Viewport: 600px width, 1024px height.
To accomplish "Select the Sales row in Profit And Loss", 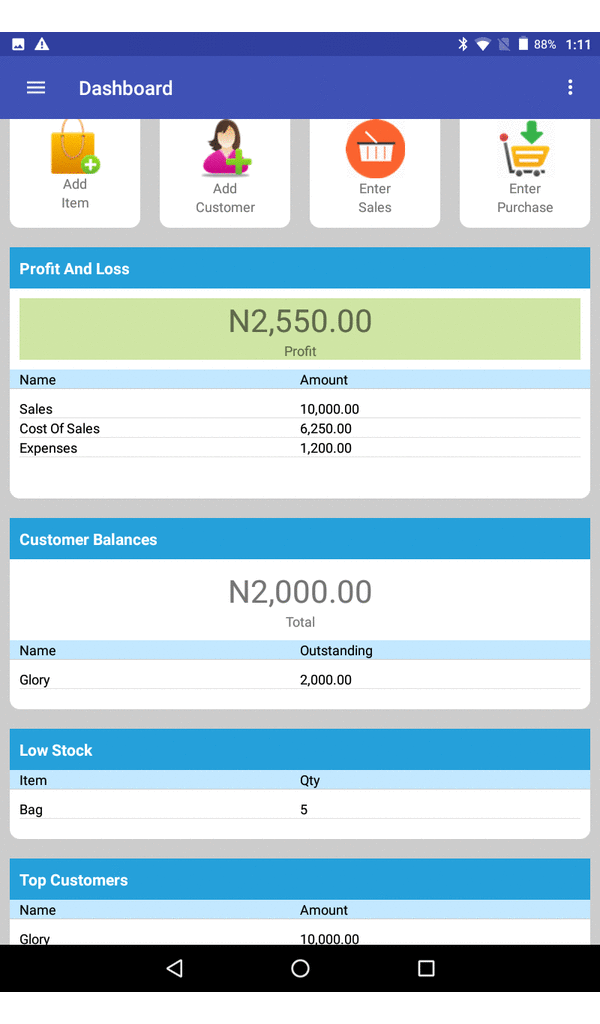I will pos(300,409).
